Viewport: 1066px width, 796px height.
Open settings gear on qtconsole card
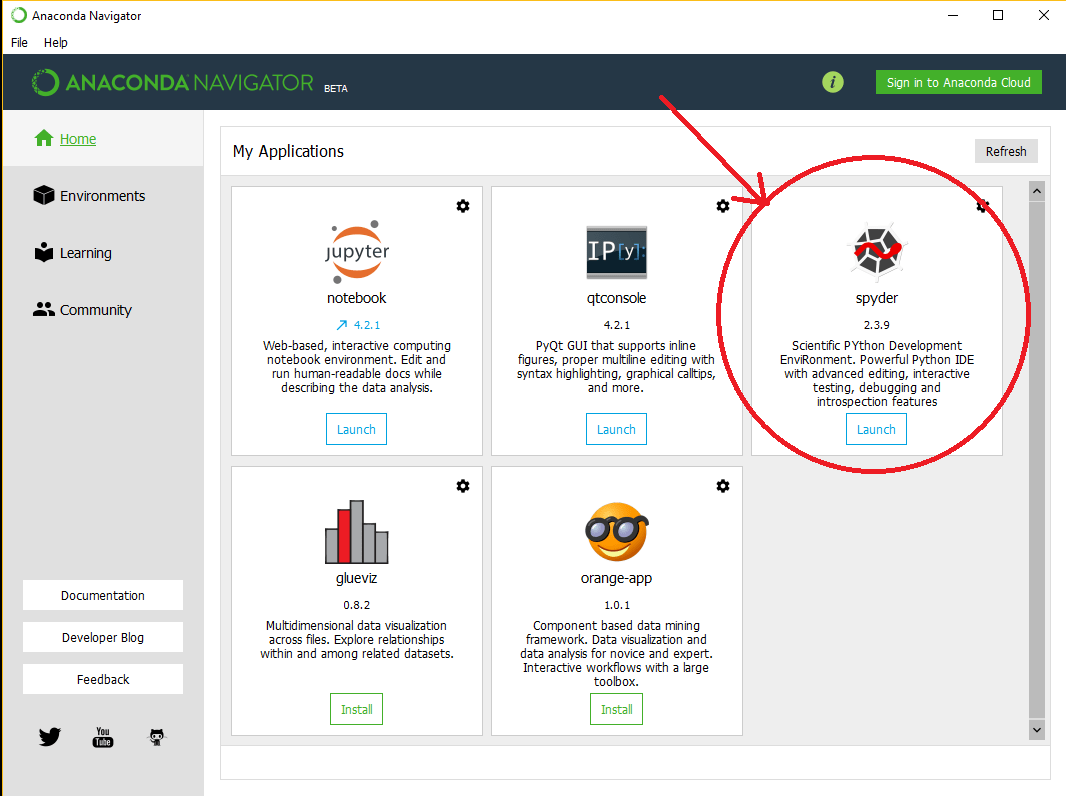coord(723,206)
